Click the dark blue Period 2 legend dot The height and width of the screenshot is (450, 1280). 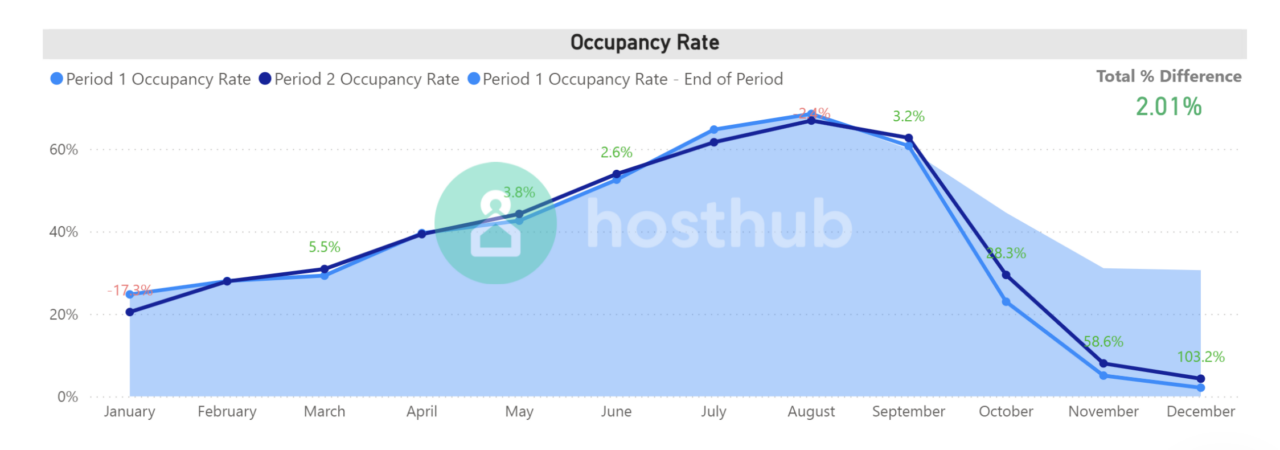[264, 79]
